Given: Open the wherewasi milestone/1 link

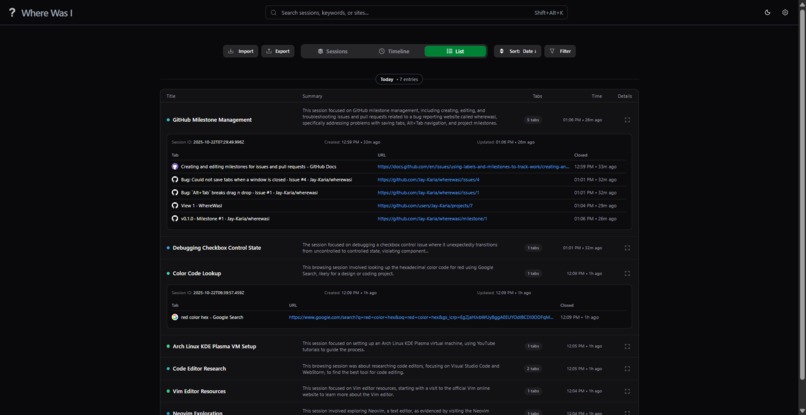Looking at the screenshot, I should pyautogui.click(x=432, y=219).
